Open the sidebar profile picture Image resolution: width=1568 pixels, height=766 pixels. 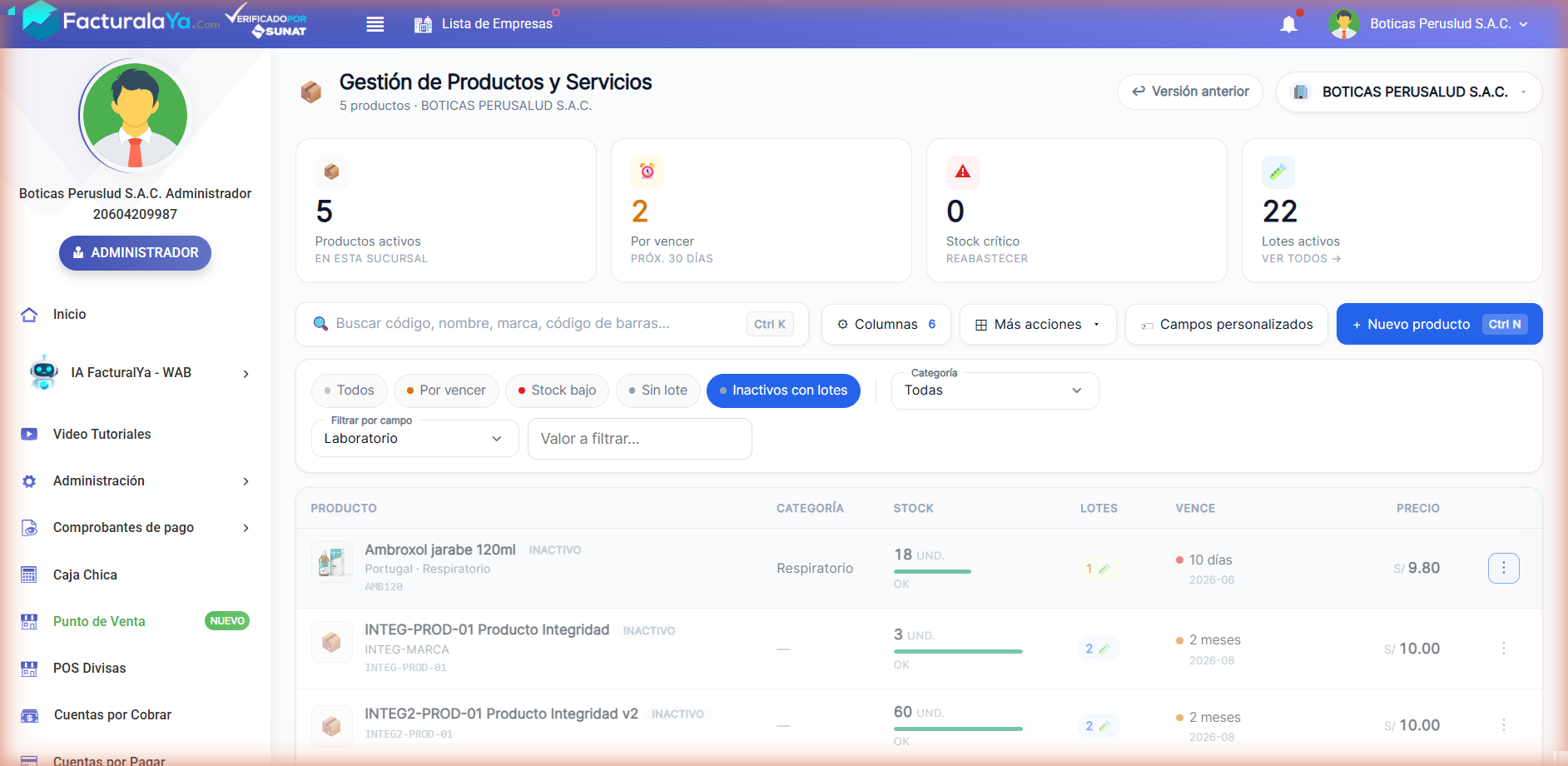(135, 116)
